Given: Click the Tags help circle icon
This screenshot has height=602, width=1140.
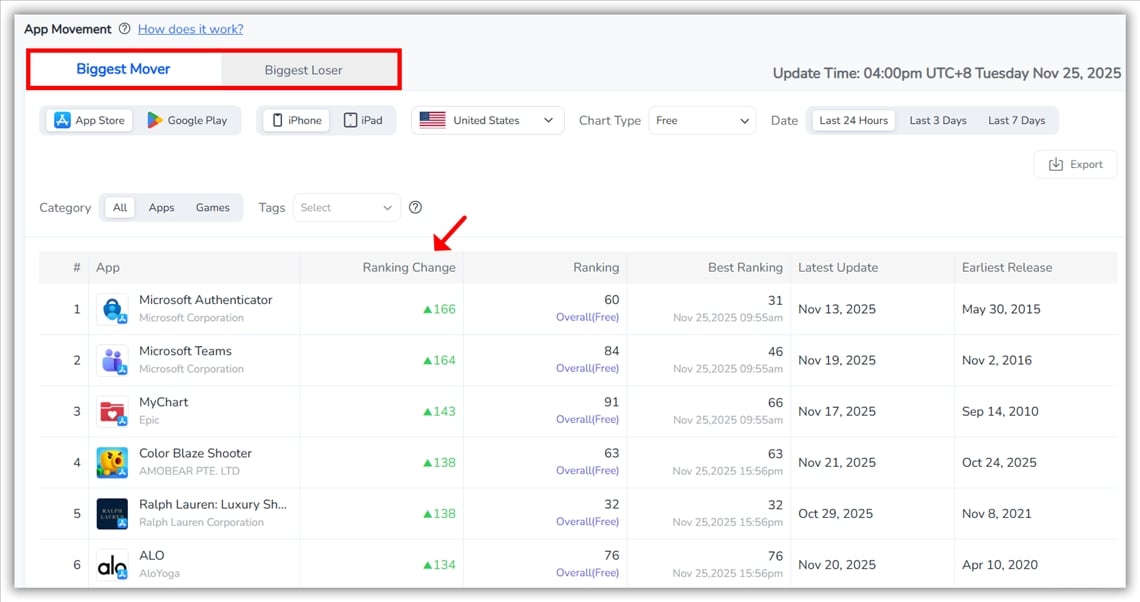Looking at the screenshot, I should coord(415,207).
